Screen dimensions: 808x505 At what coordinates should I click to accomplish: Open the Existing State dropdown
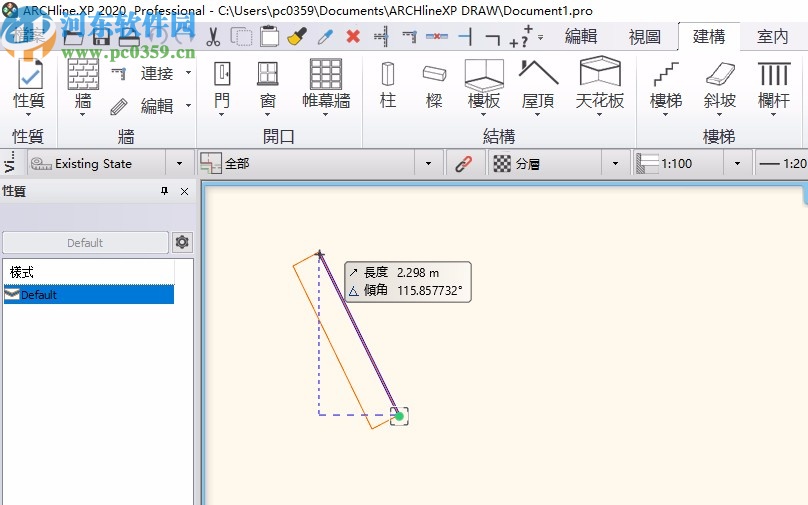click(179, 164)
